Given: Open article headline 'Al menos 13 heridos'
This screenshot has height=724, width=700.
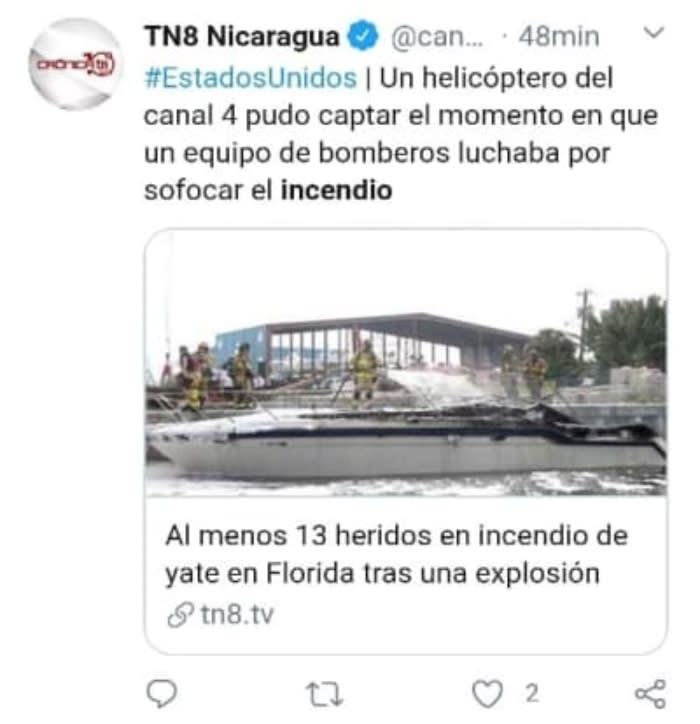Looking at the screenshot, I should 396,536.
